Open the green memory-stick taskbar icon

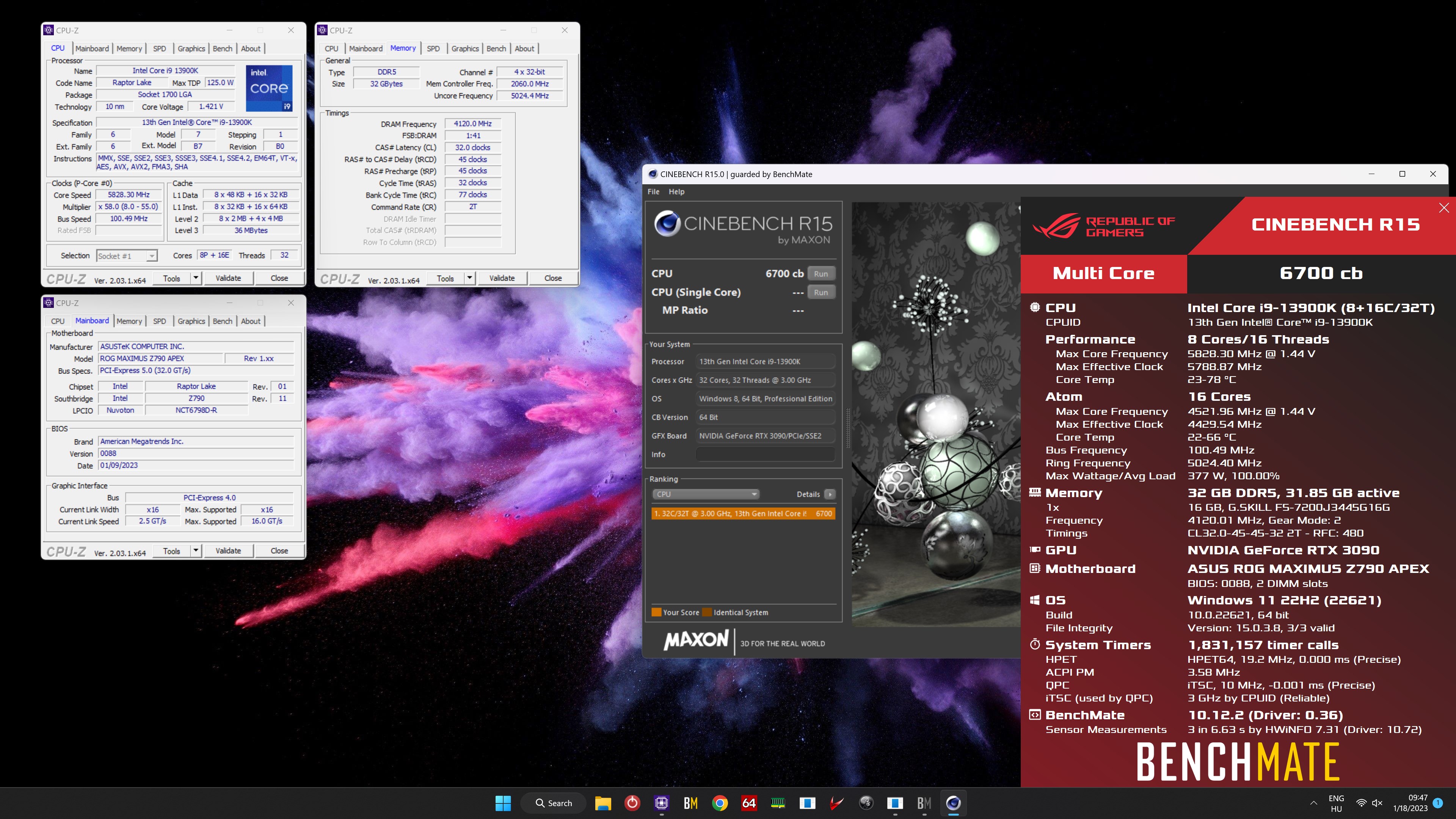(x=778, y=803)
